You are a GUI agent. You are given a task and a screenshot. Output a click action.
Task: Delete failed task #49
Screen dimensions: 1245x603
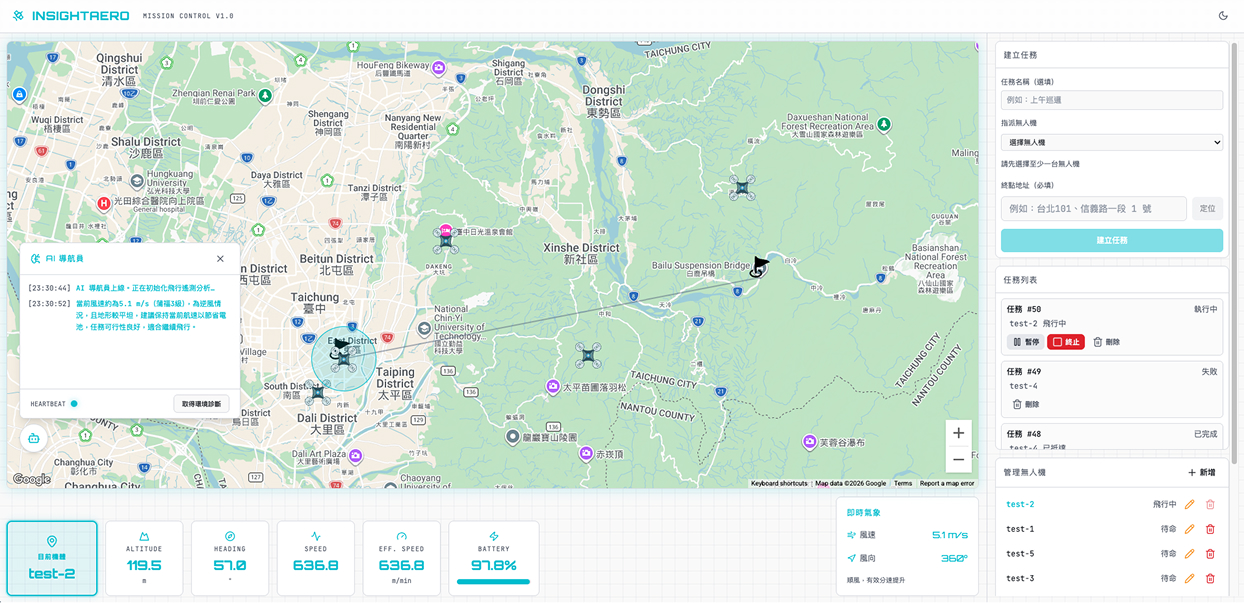[x=1026, y=405]
